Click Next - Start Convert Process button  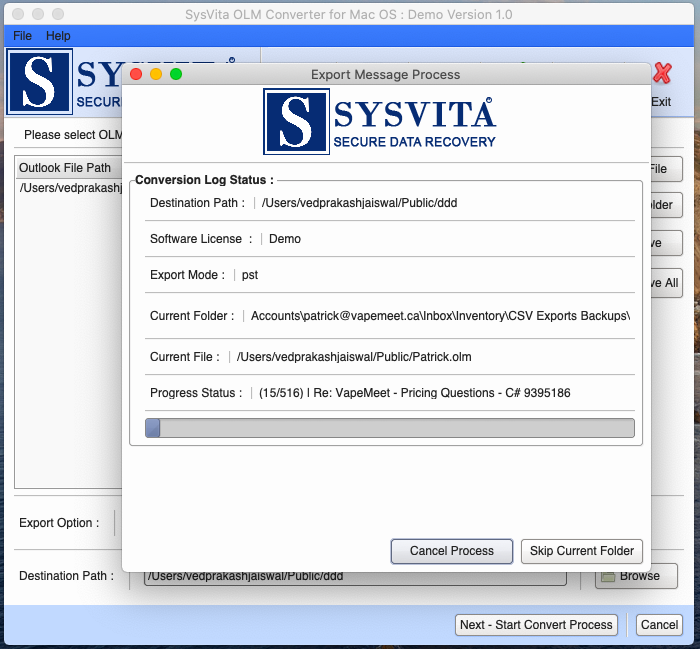pyautogui.click(x=536, y=624)
